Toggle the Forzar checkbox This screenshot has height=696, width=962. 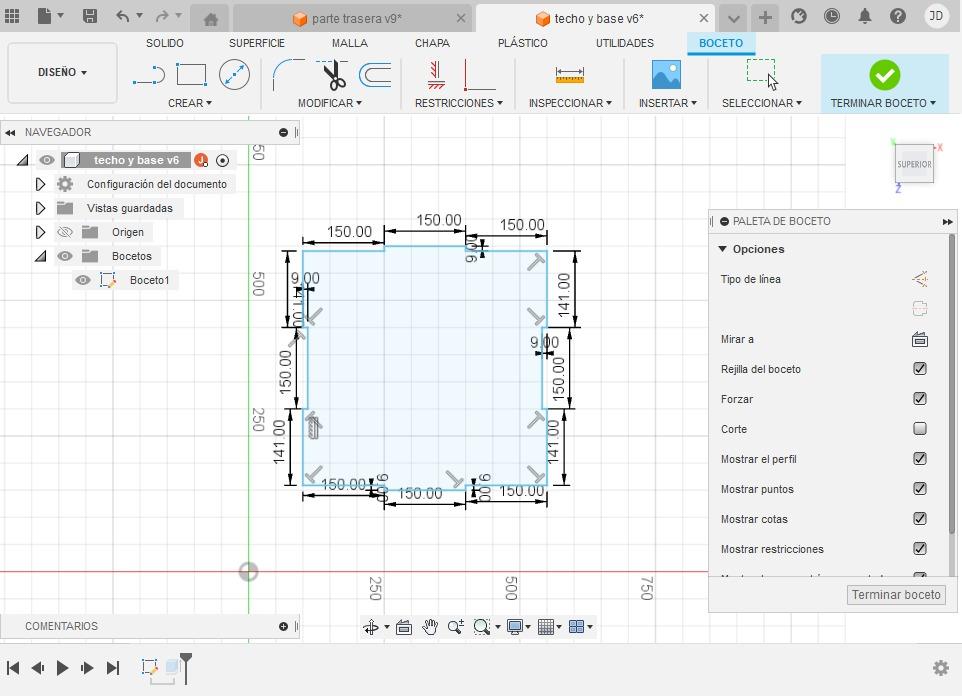pyautogui.click(x=919, y=399)
